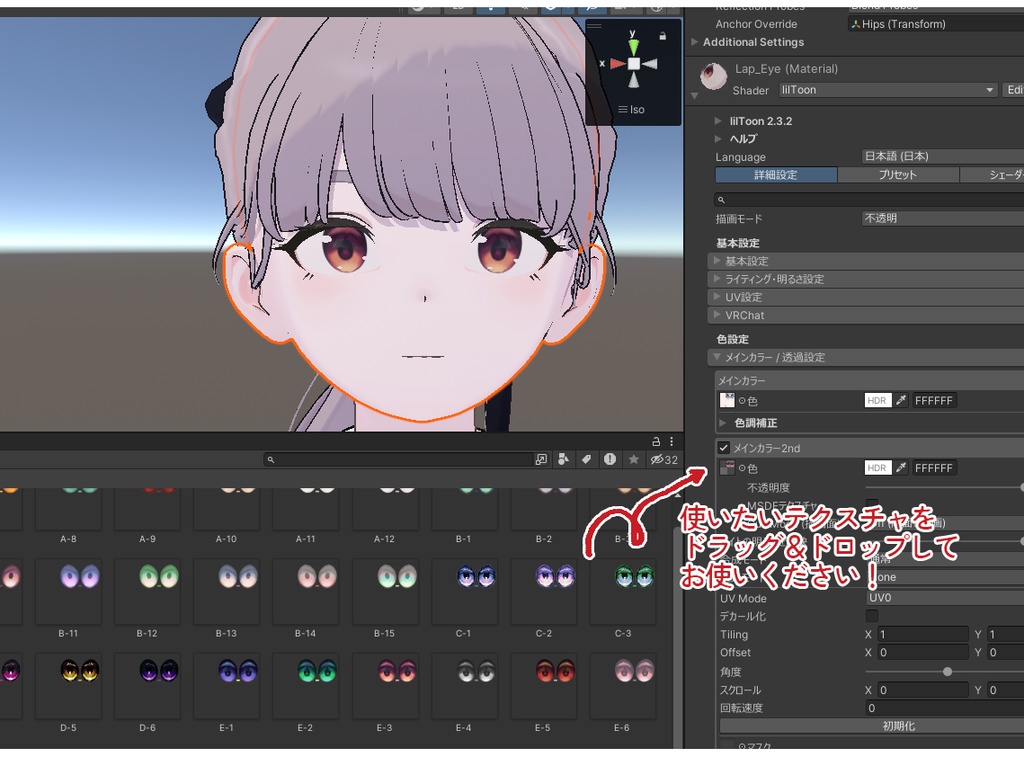Open the Project window three-dot menu

[671, 442]
